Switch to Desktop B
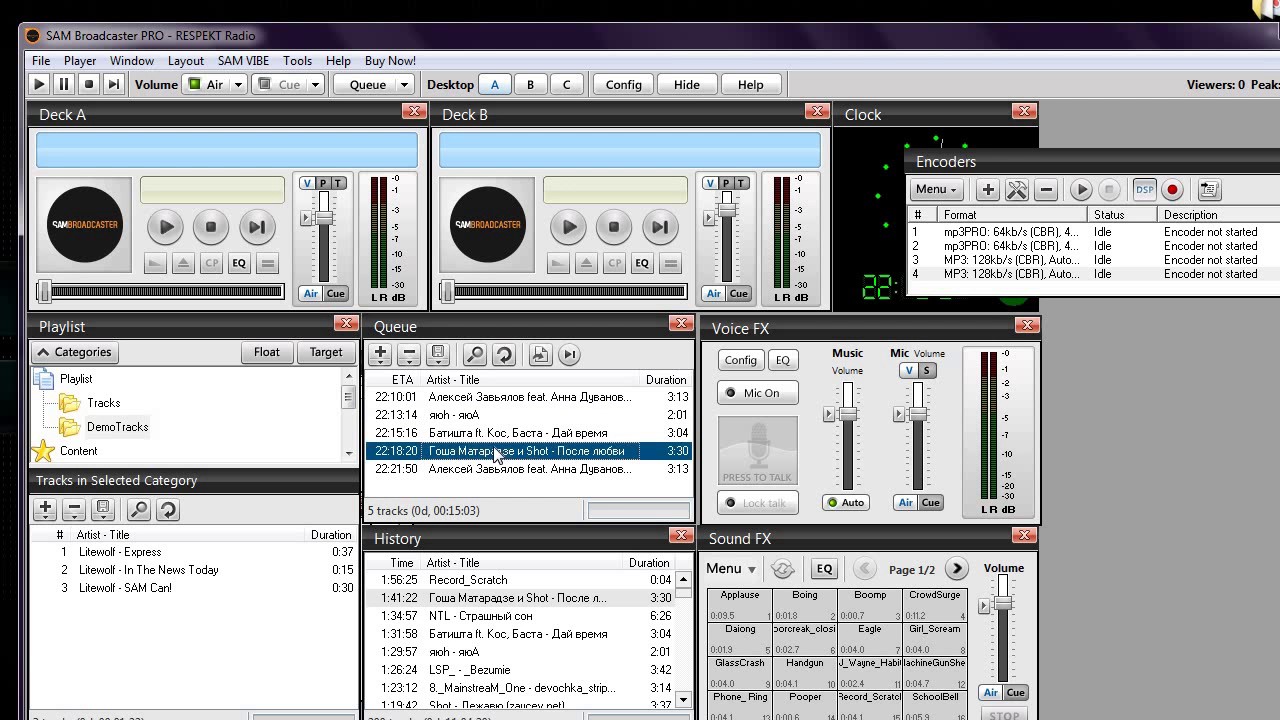 [530, 85]
